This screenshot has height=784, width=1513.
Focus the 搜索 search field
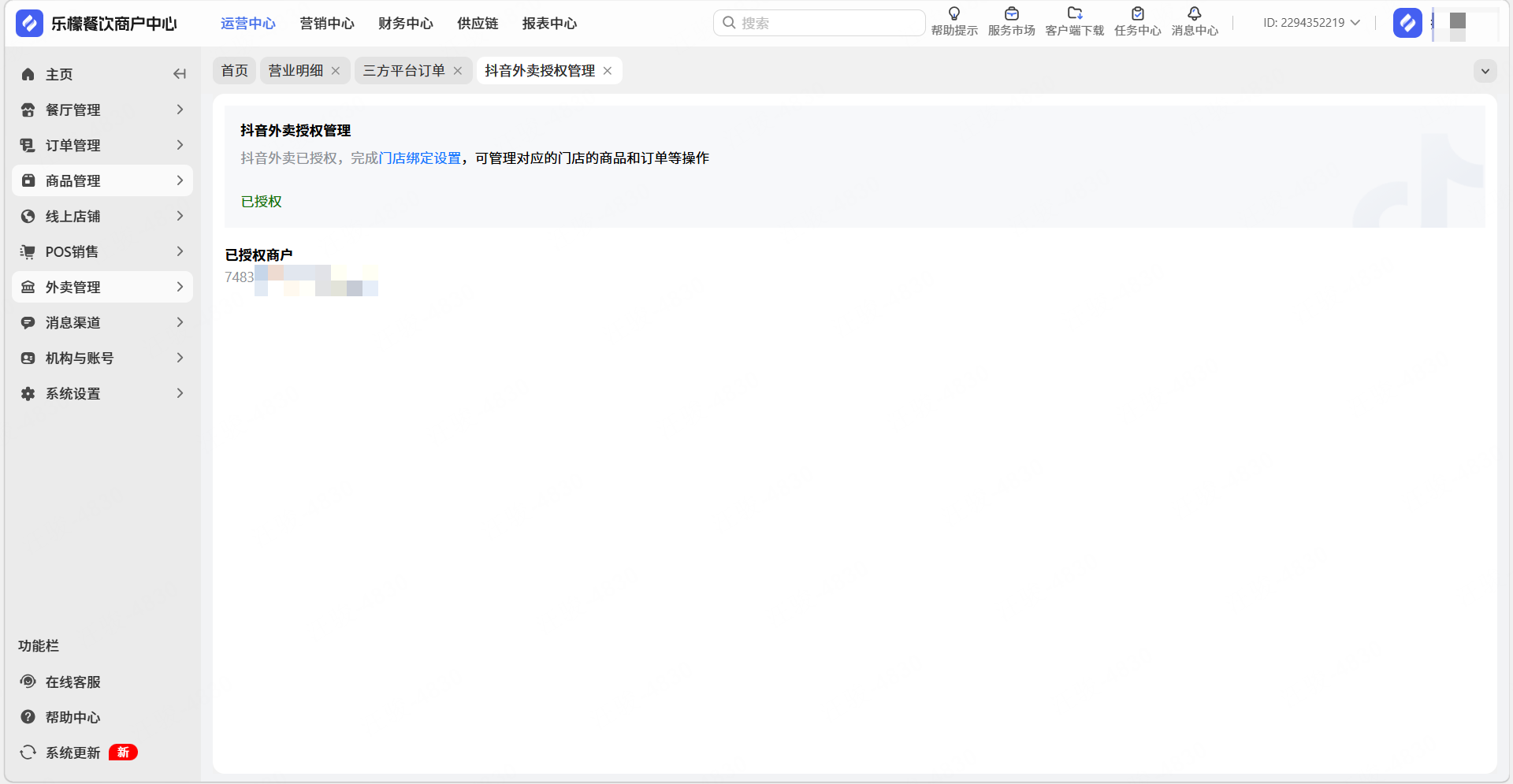[820, 23]
